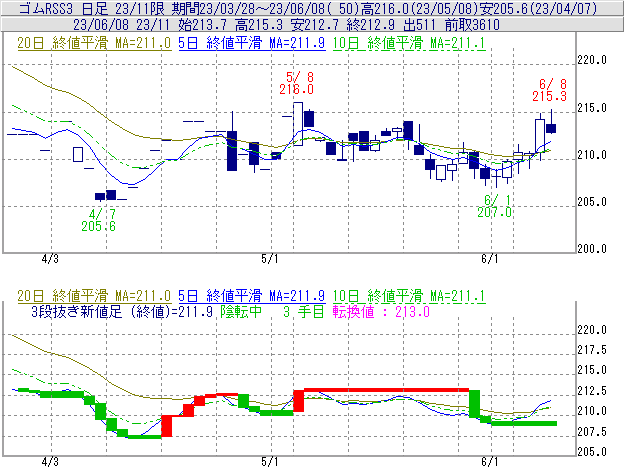This screenshot has height=475, width=624.
Task: Select the 23/06/08 price summary line
Action: click(286, 25)
